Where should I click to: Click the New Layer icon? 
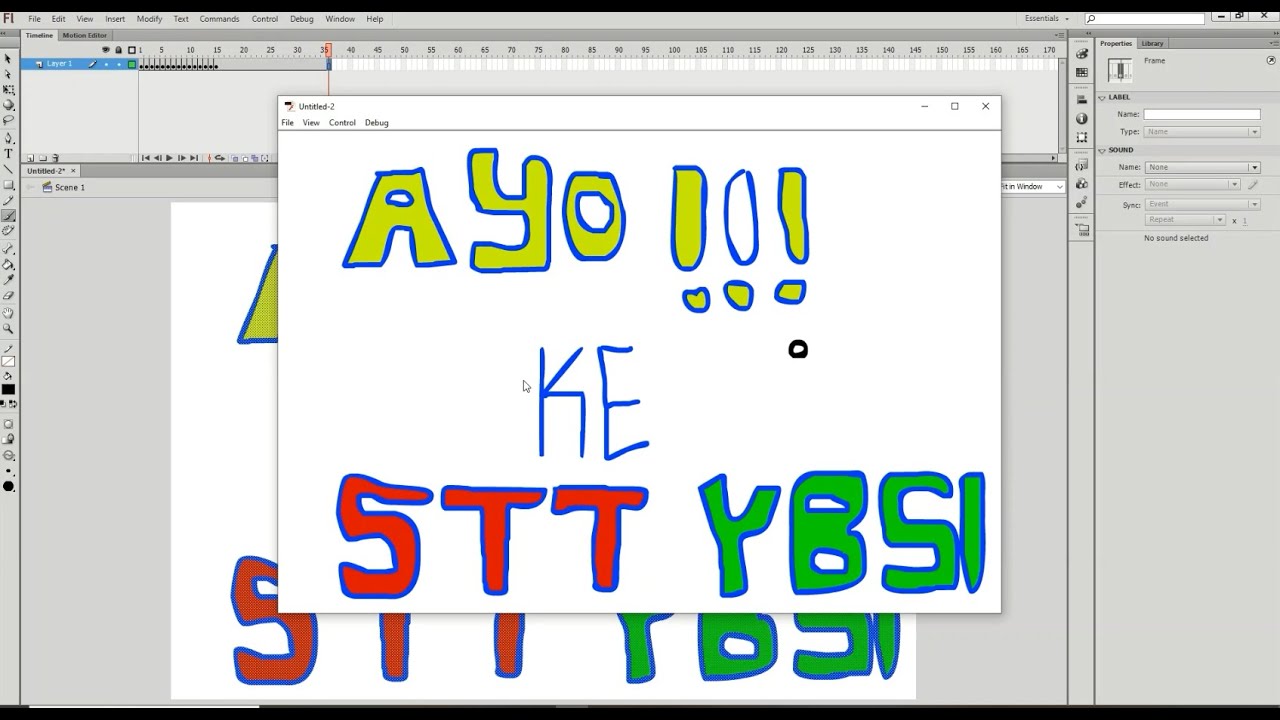[30, 158]
